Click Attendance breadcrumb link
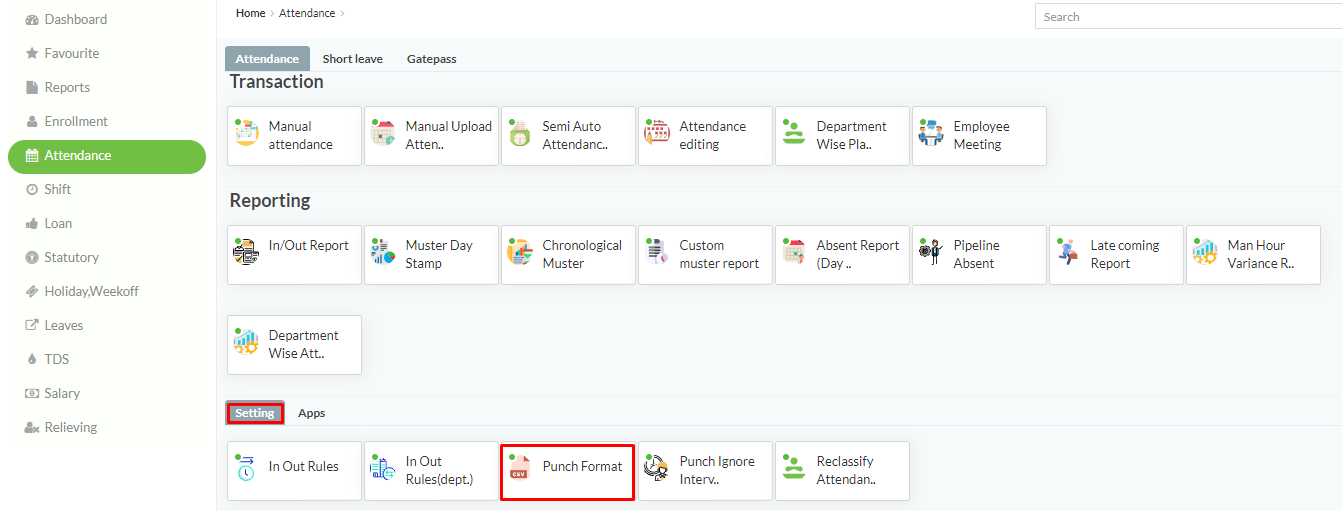Image resolution: width=1342 pixels, height=511 pixels. point(307,13)
